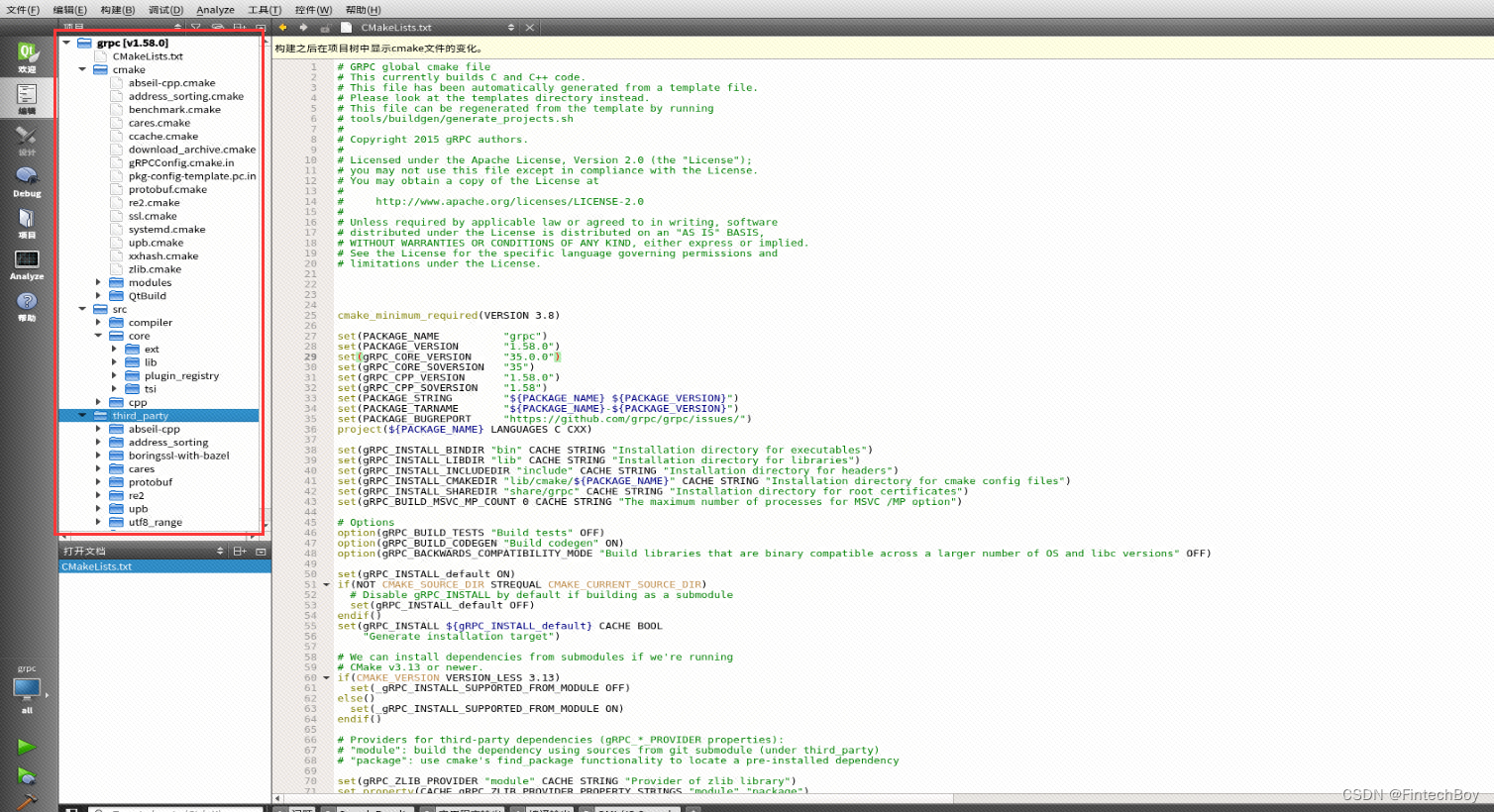
Task: Open the Design mode in the sidebar
Action: (x=27, y=141)
